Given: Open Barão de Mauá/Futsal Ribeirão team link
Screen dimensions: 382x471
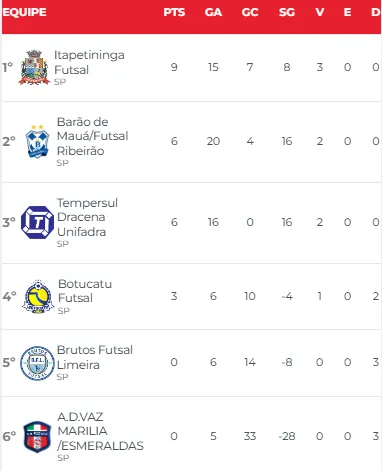Looking at the screenshot, I should [x=92, y=136].
